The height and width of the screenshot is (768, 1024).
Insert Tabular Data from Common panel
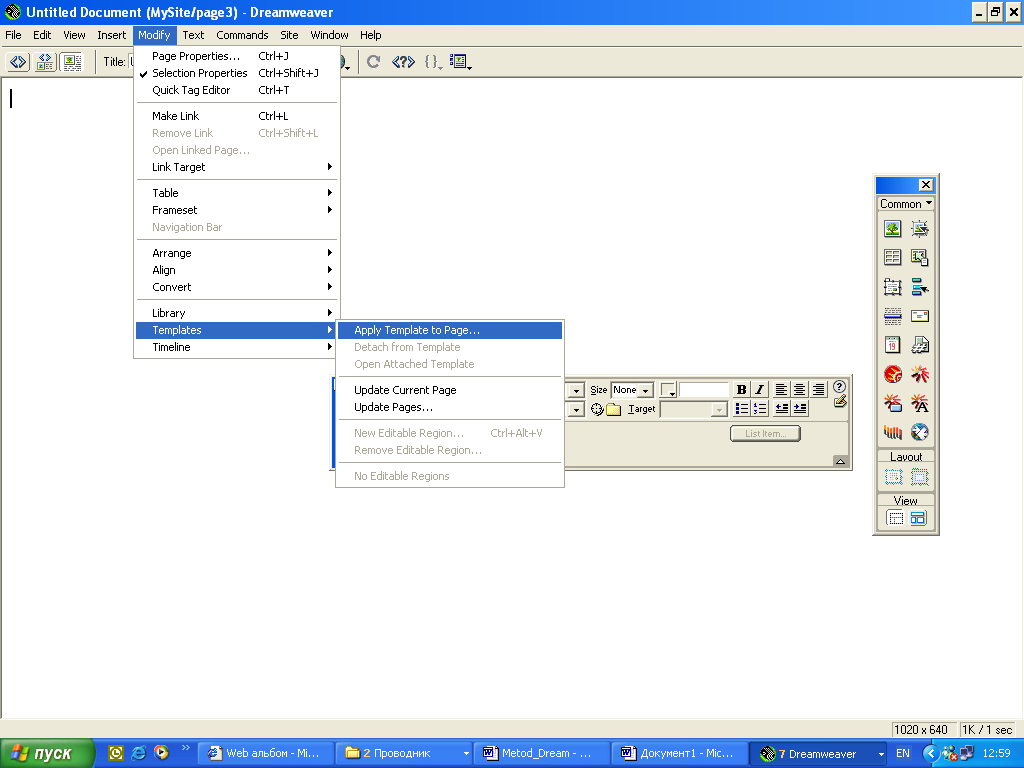pyautogui.click(x=920, y=257)
